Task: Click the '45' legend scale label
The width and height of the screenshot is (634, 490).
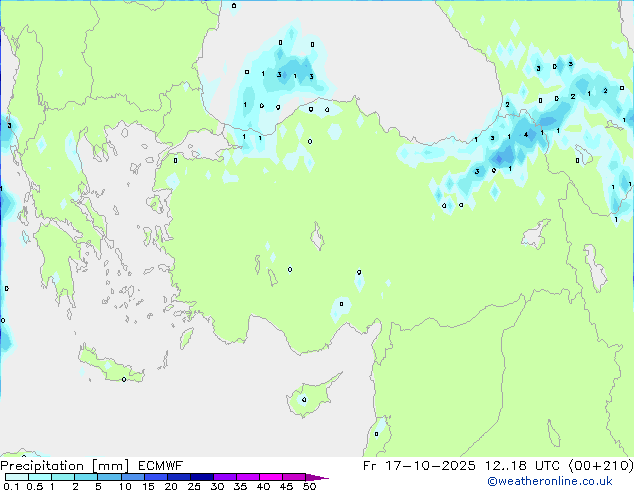Action: point(286,486)
